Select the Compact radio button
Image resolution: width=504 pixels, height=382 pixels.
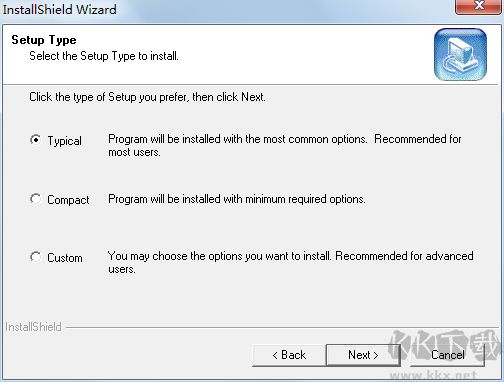point(35,199)
